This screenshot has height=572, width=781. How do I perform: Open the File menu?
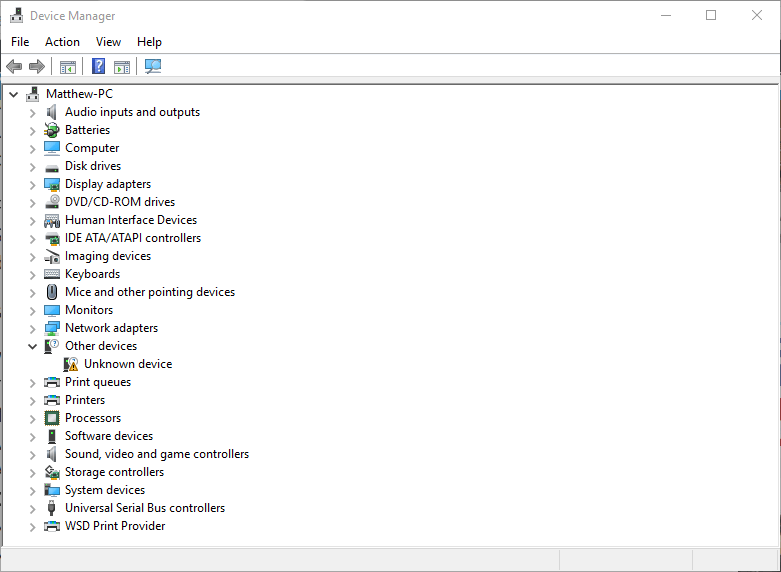(x=20, y=42)
